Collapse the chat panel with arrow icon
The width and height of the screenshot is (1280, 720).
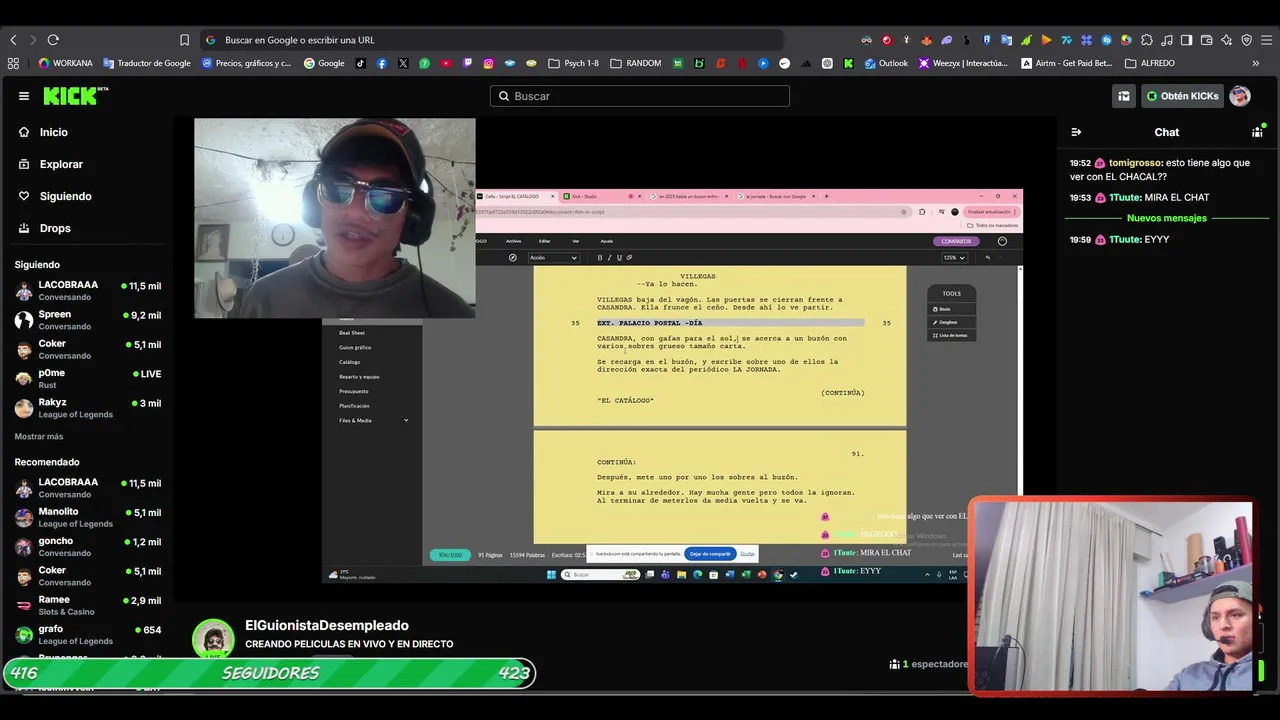click(x=1076, y=132)
